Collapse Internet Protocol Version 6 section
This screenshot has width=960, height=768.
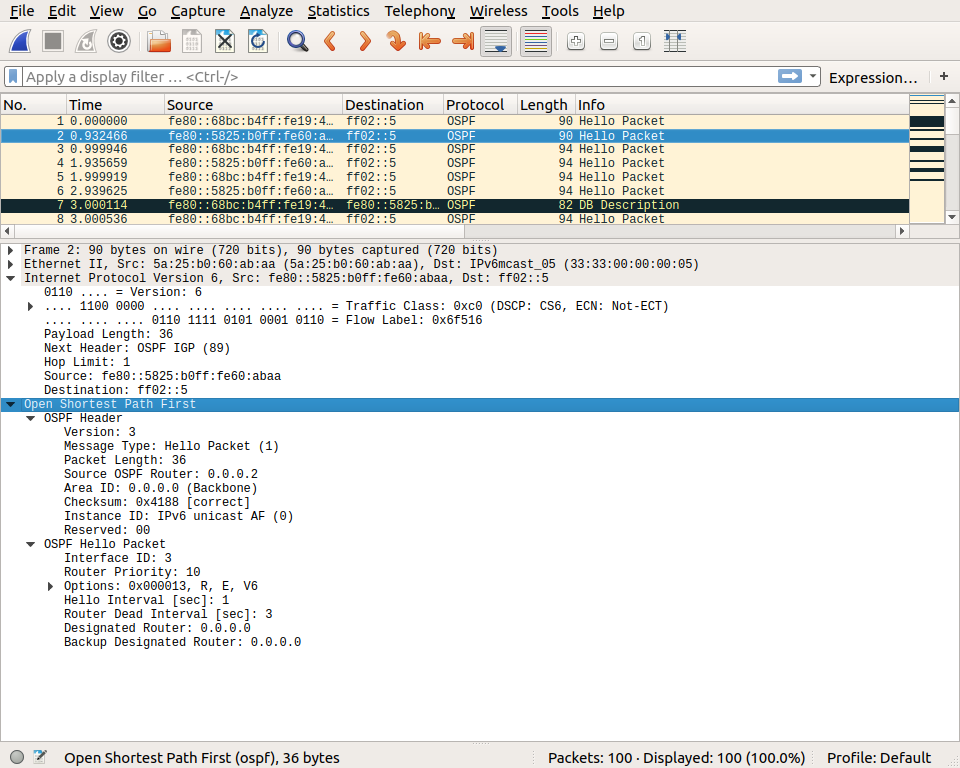click(x=10, y=278)
